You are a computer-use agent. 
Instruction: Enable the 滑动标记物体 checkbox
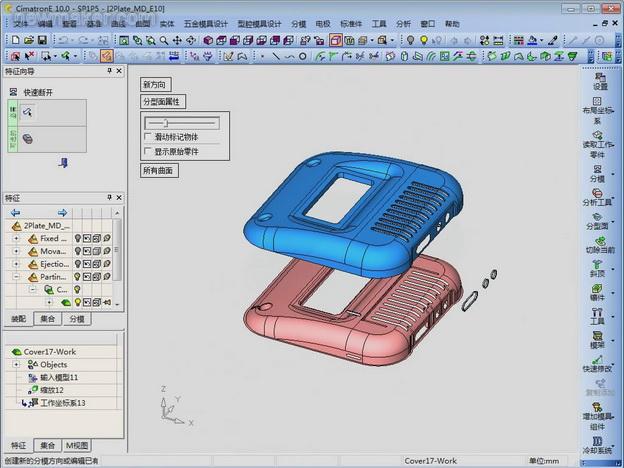[148, 137]
